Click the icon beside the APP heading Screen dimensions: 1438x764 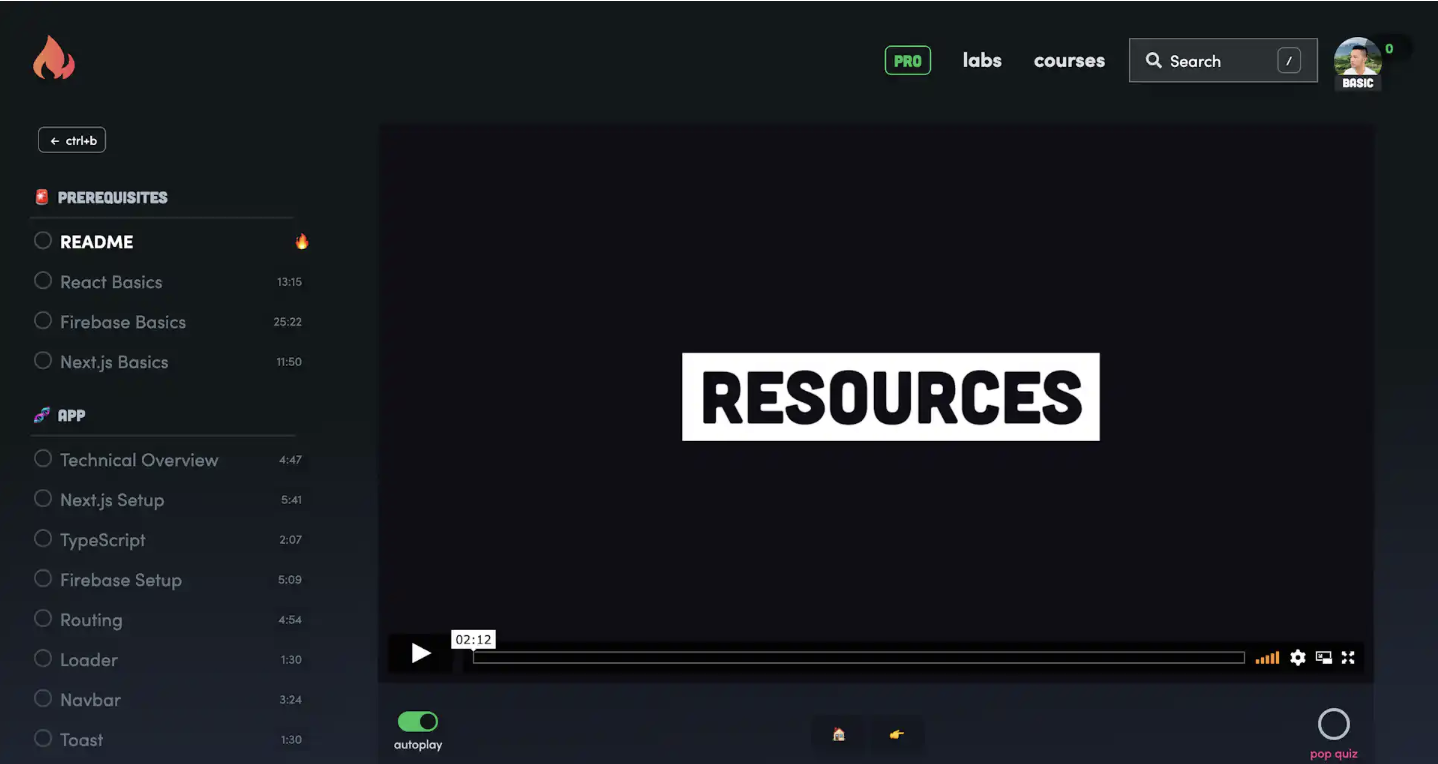tap(42, 415)
